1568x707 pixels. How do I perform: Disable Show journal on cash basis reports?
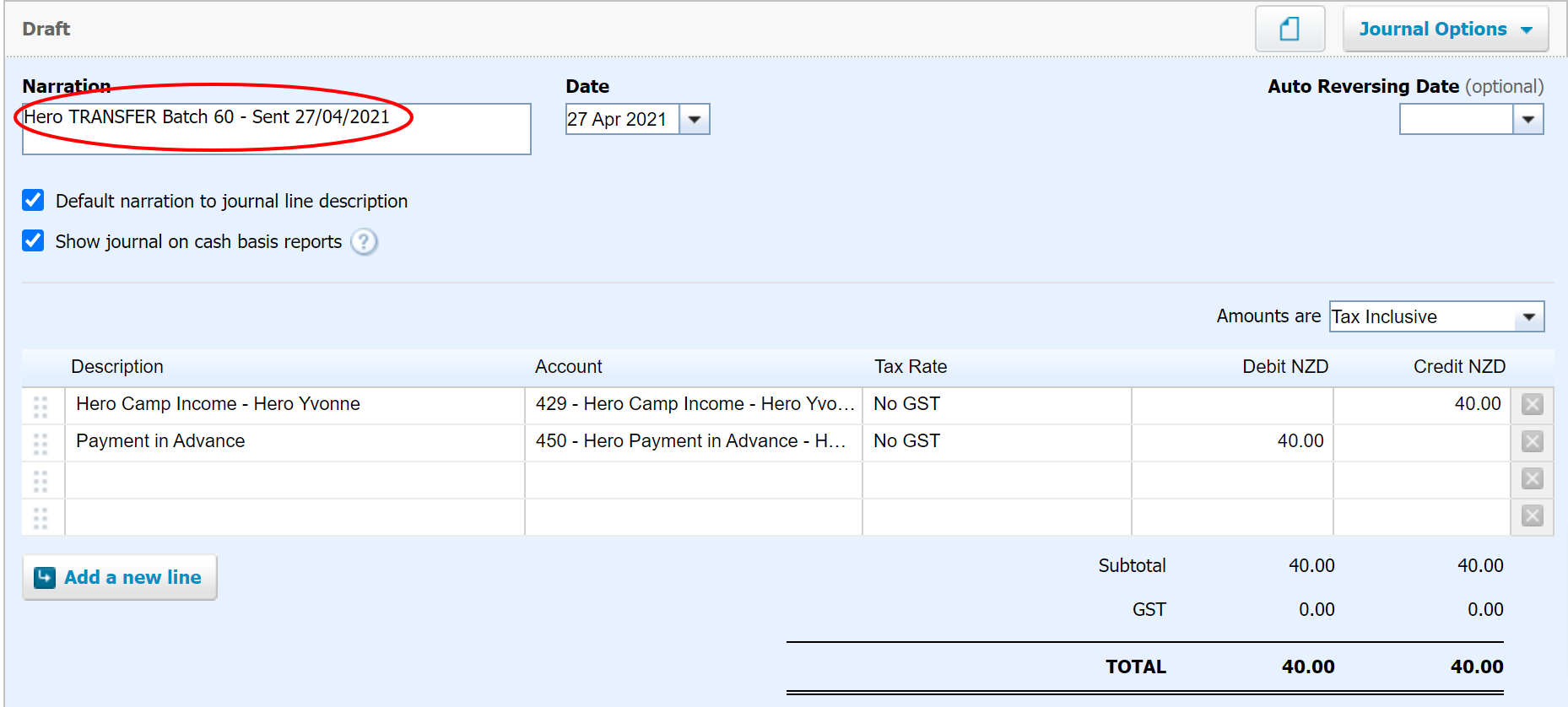pyautogui.click(x=33, y=240)
